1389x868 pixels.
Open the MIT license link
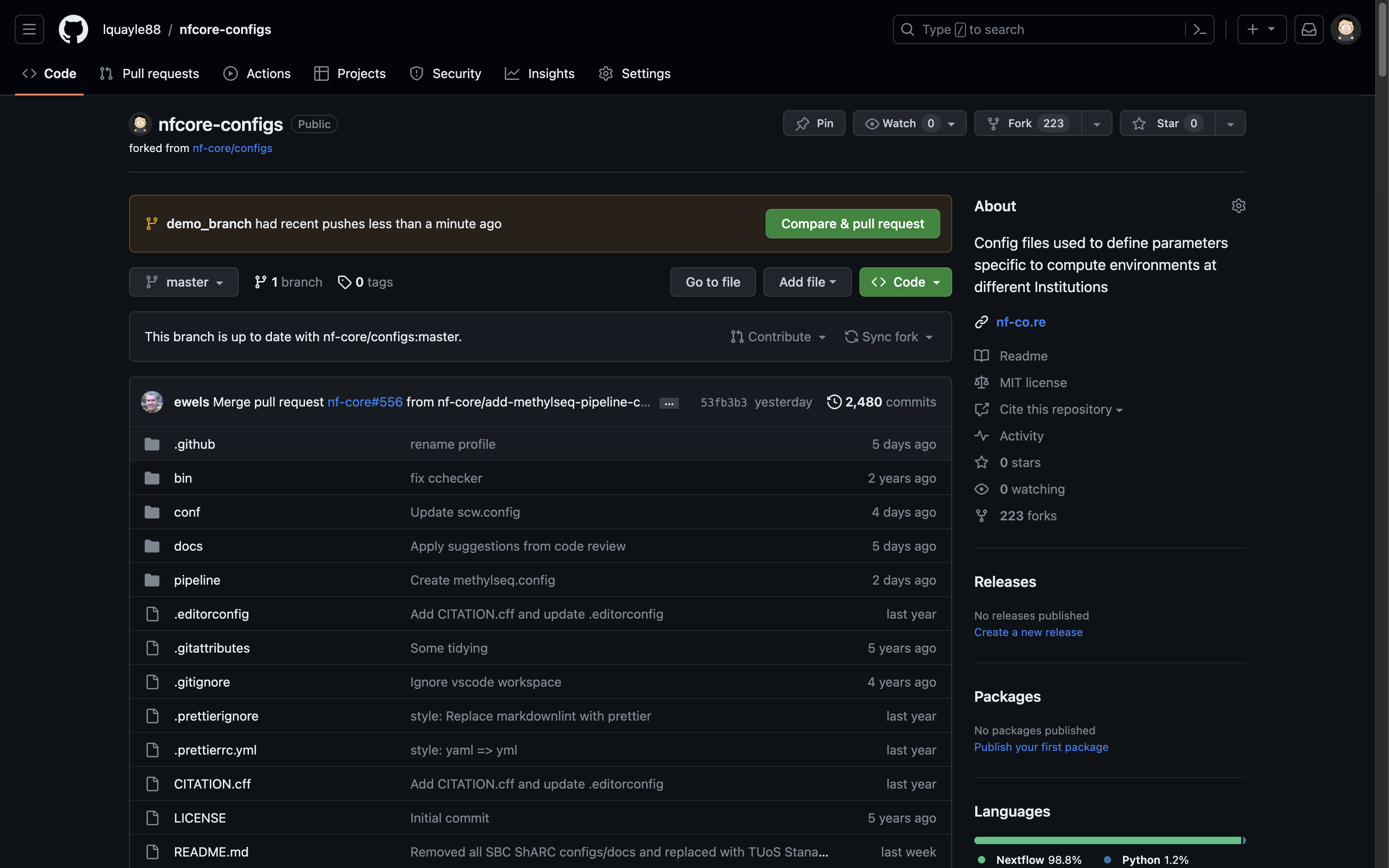pyautogui.click(x=1033, y=383)
